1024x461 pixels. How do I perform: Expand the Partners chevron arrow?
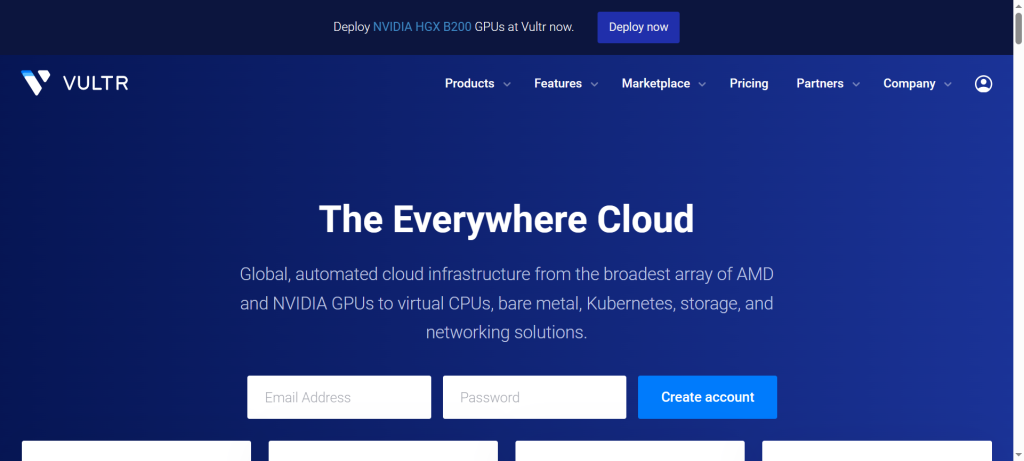click(x=856, y=84)
